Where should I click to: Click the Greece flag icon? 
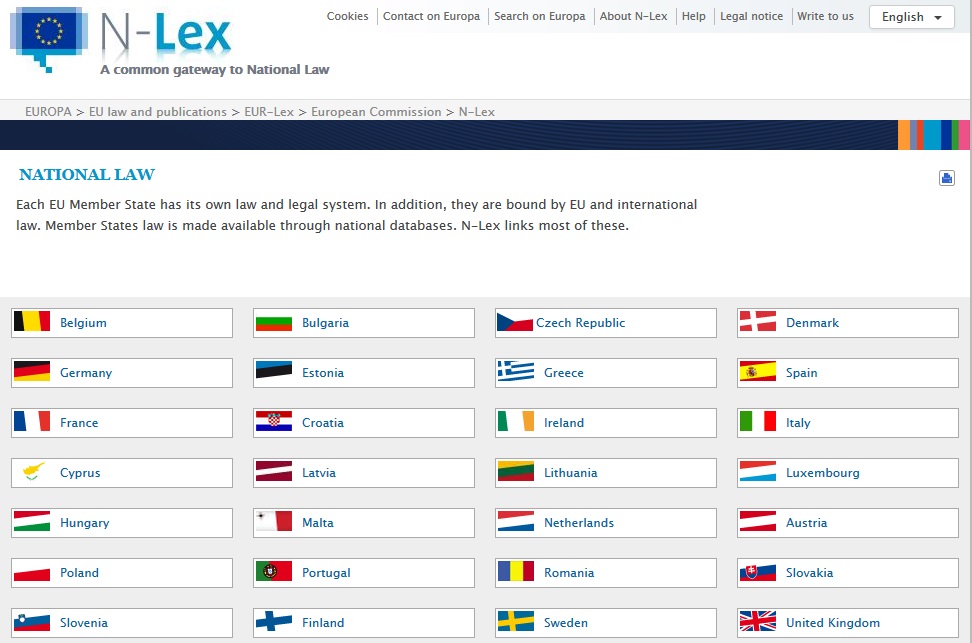(x=515, y=371)
